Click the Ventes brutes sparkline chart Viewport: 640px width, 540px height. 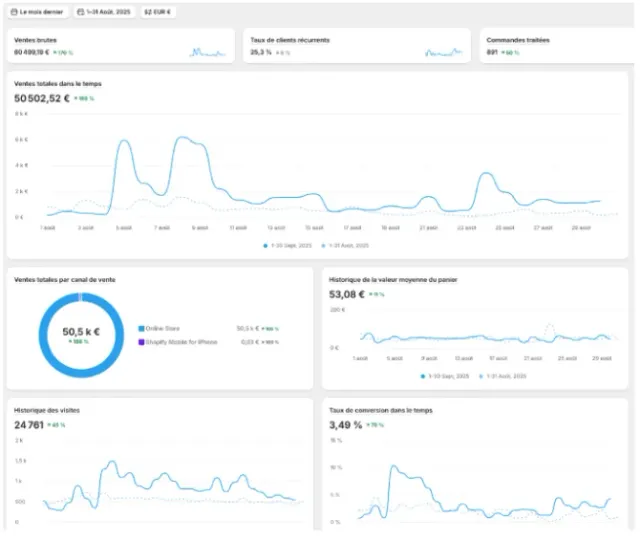click(x=207, y=52)
